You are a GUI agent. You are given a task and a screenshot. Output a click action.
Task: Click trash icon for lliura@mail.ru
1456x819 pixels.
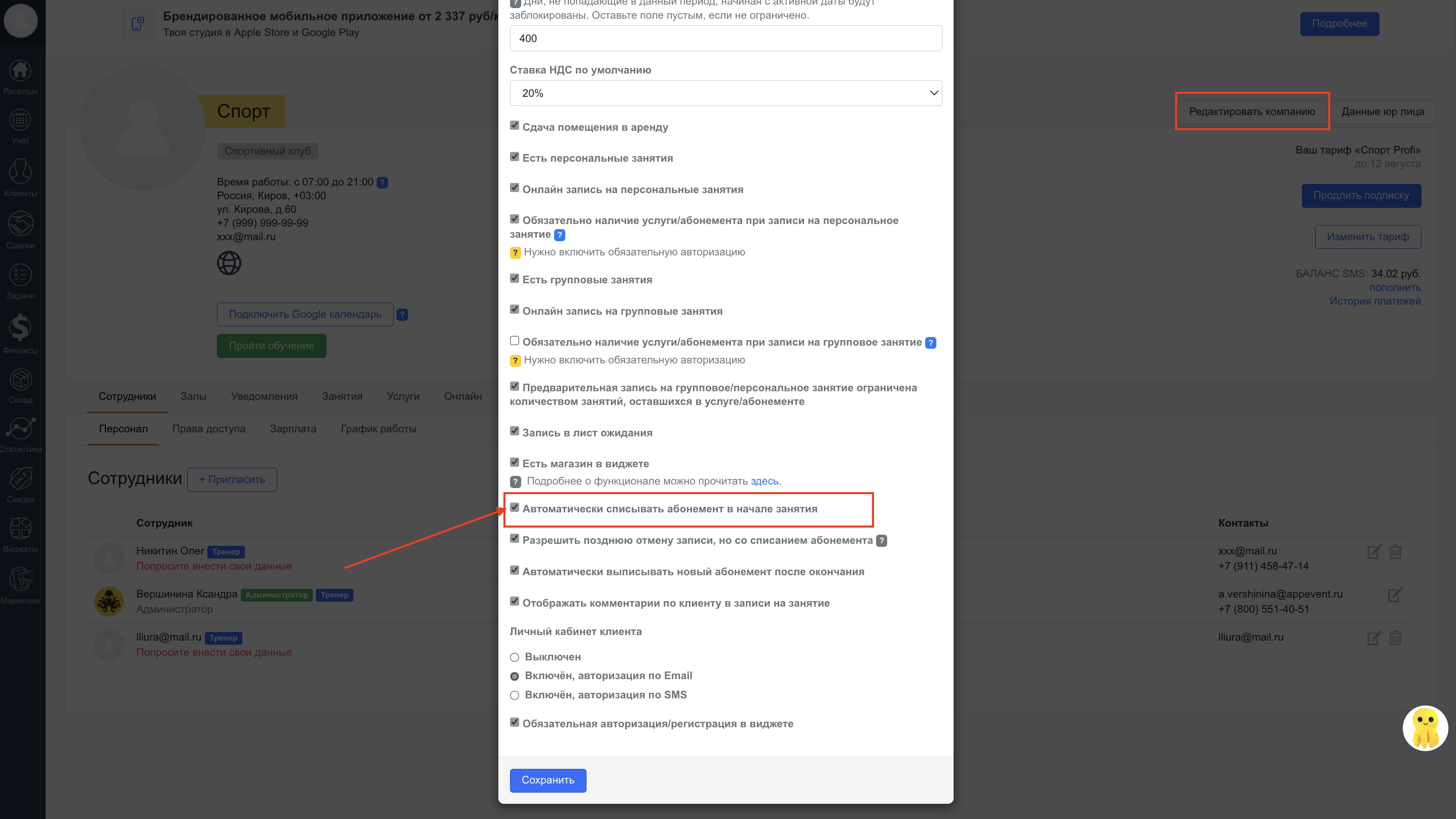tap(1395, 638)
